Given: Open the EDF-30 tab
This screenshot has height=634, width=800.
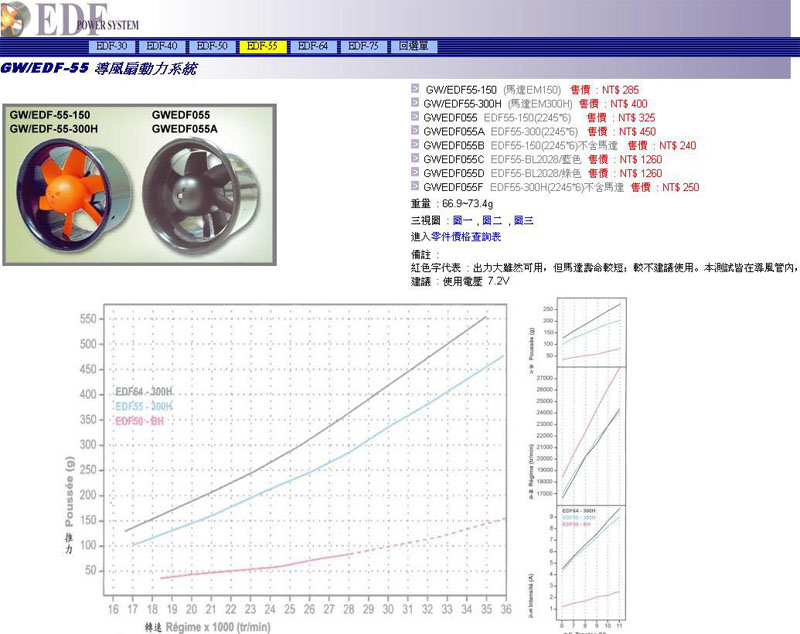Looking at the screenshot, I should coord(112,47).
